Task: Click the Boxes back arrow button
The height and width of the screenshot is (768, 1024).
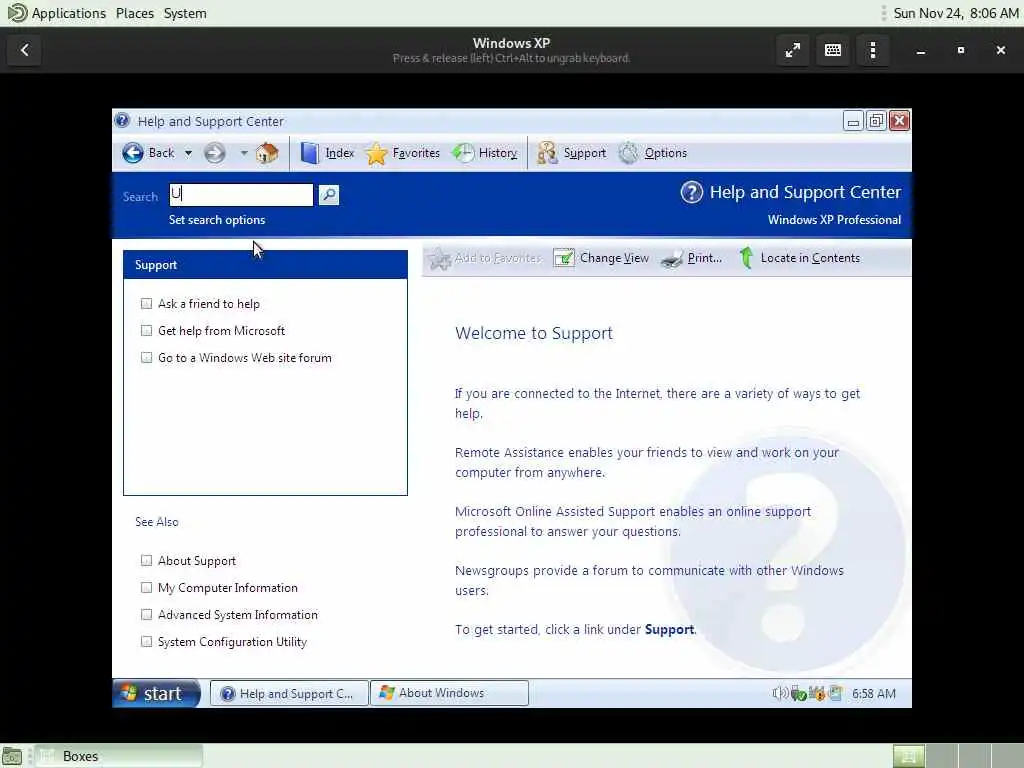Action: 25,50
